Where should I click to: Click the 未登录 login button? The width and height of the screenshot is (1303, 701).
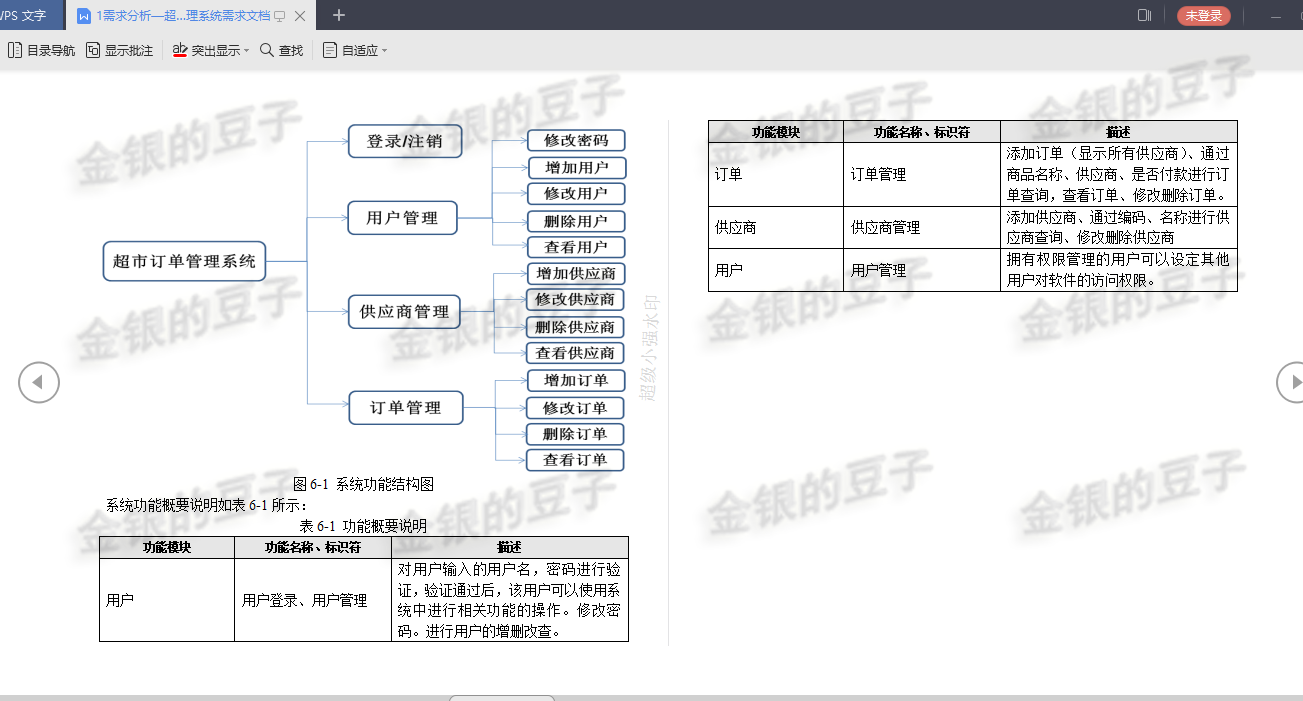(x=1203, y=15)
